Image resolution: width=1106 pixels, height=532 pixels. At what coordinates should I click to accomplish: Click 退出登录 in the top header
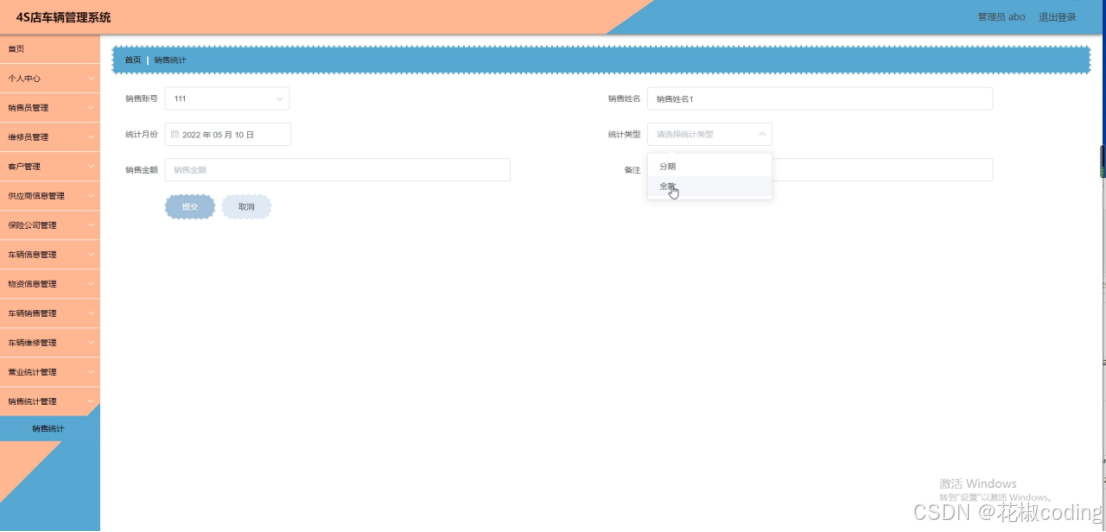tap(1057, 17)
